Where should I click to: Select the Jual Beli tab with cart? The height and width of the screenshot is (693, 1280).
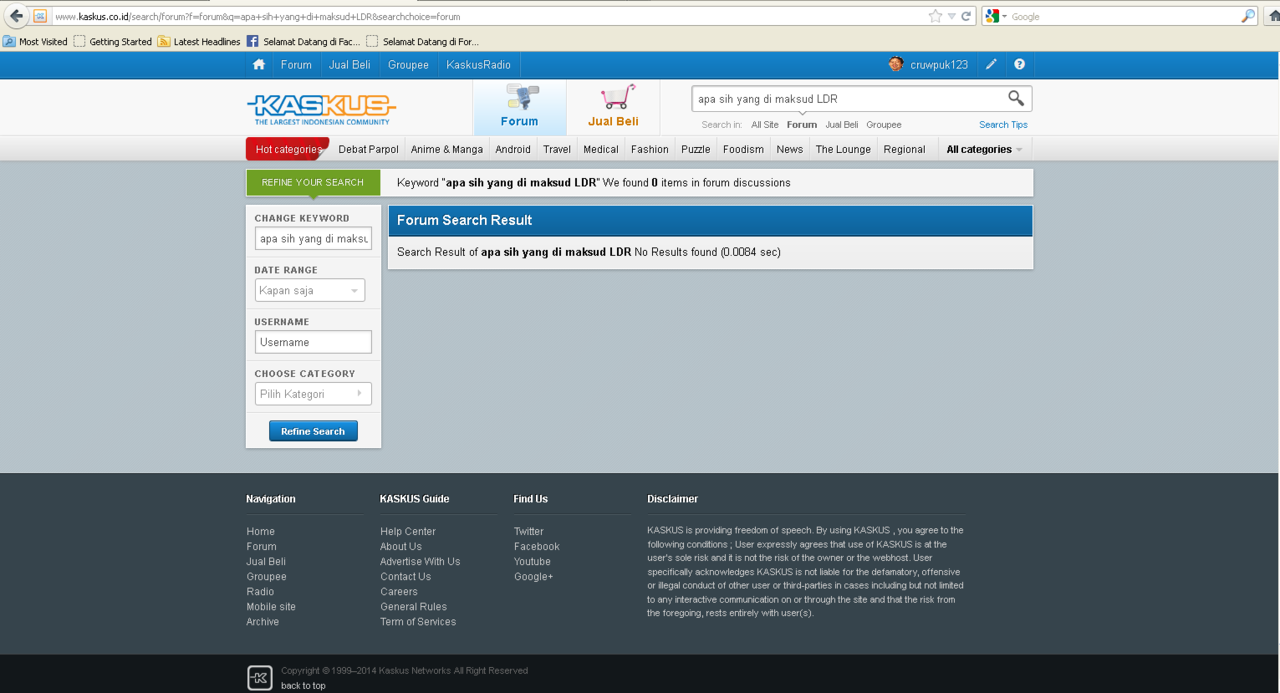coord(613,108)
